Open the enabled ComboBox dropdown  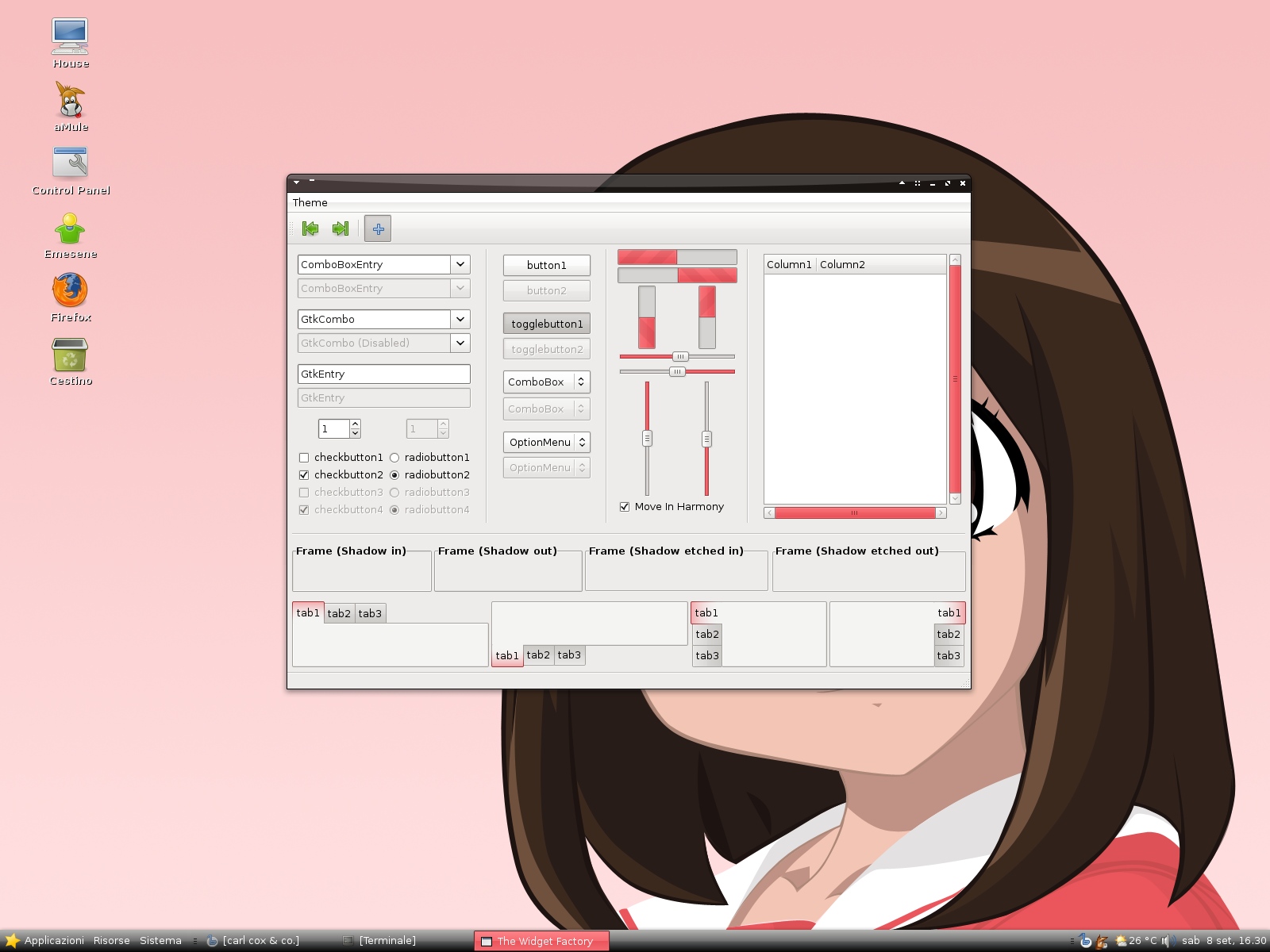click(547, 382)
